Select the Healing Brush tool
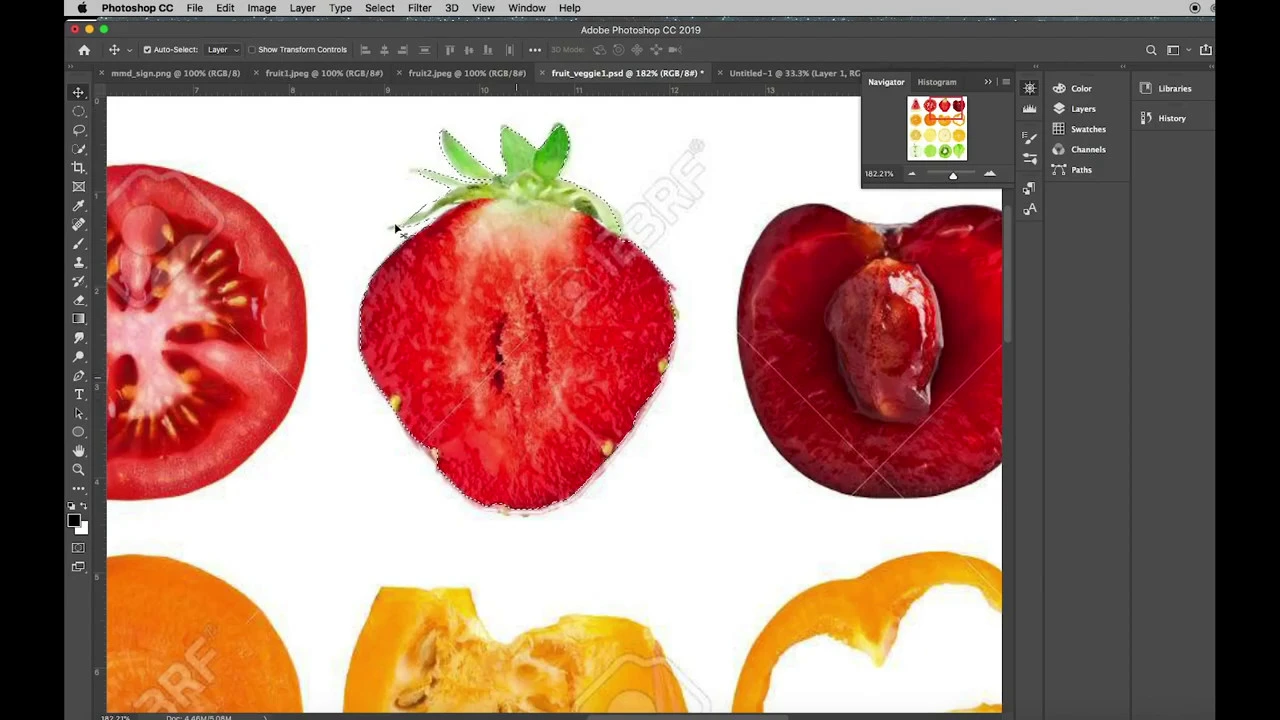1280x720 pixels. click(x=78, y=225)
